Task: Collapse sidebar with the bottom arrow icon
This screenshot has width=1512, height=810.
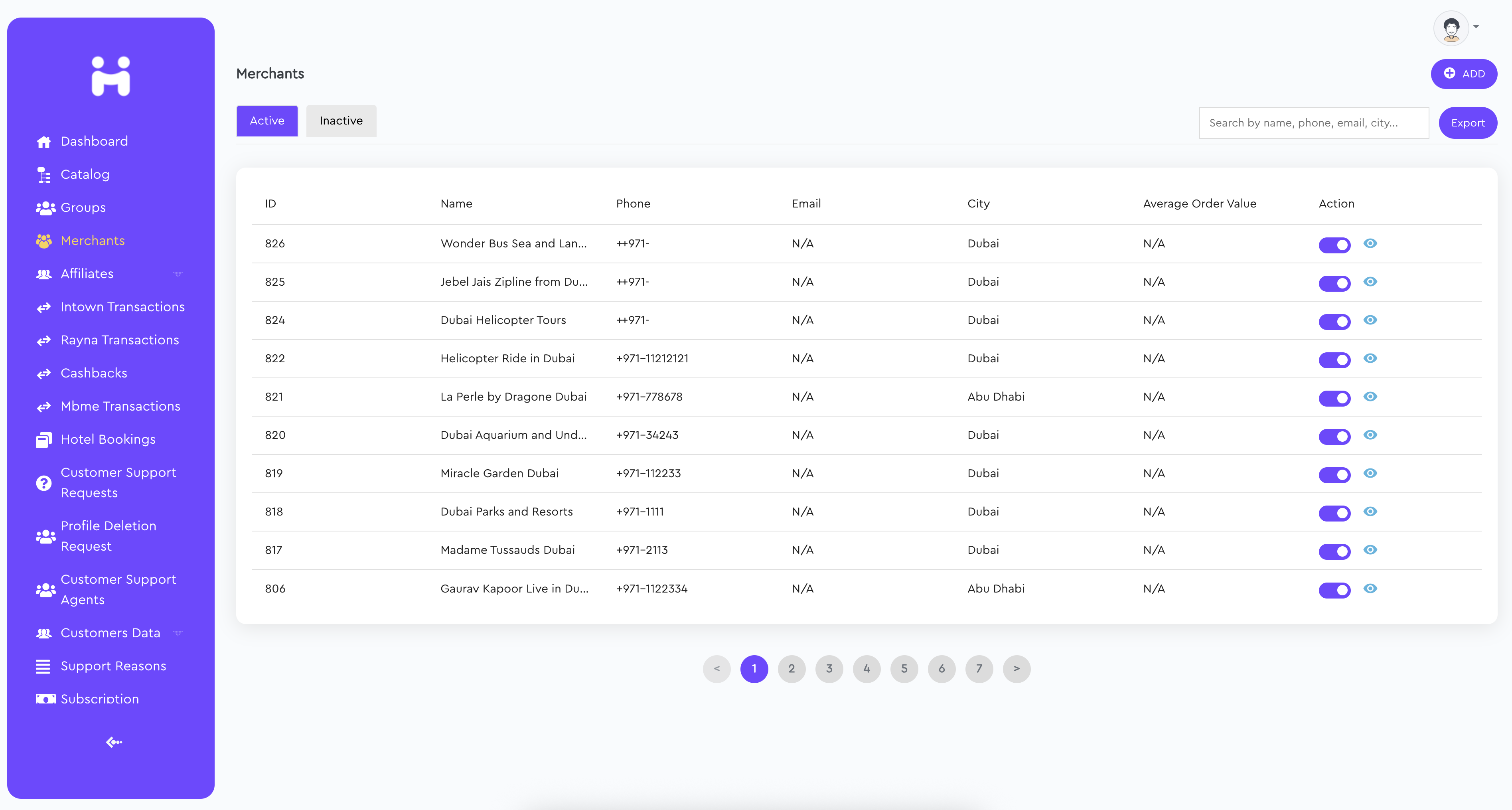Action: [x=114, y=742]
